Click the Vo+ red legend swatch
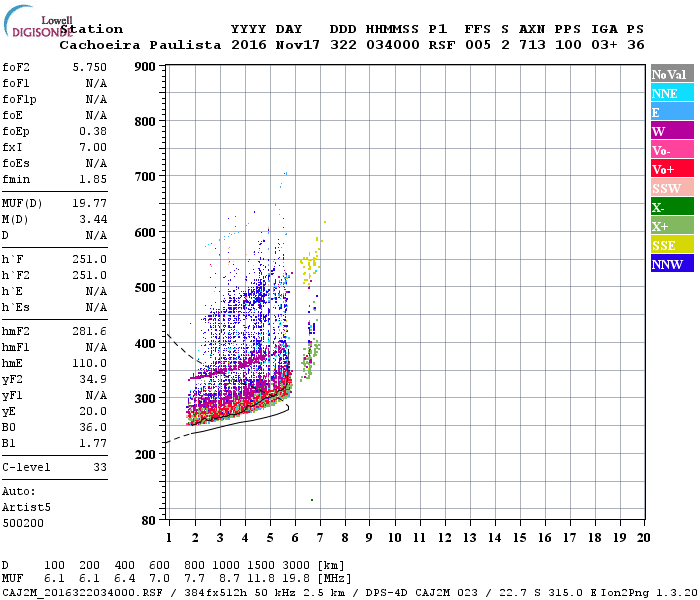700x600 pixels. (672, 169)
